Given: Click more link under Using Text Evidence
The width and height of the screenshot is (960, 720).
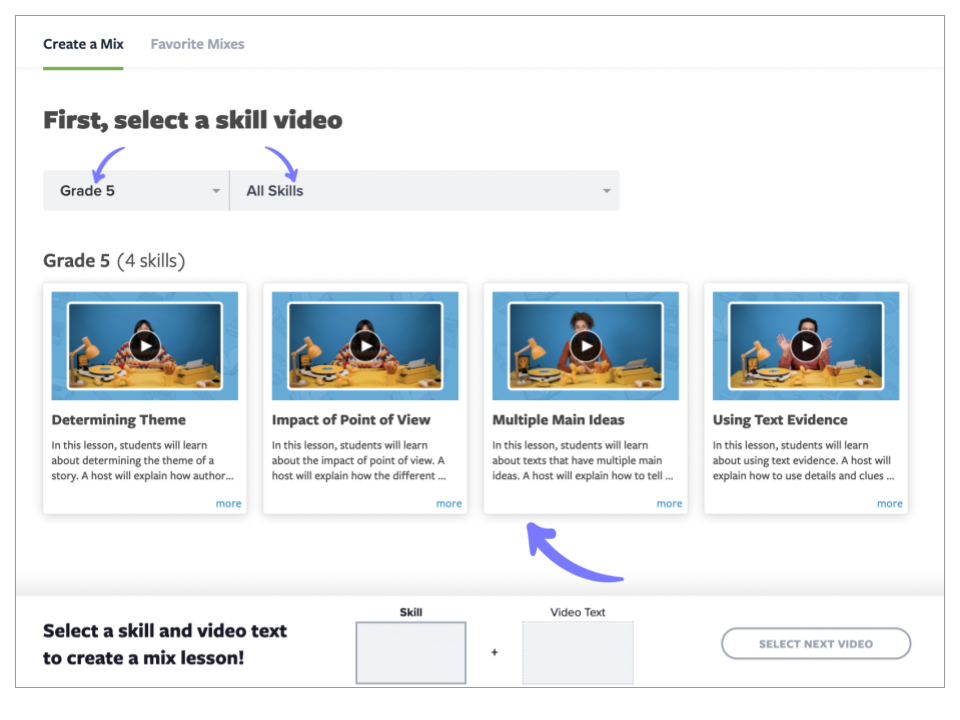Looking at the screenshot, I should click(889, 504).
